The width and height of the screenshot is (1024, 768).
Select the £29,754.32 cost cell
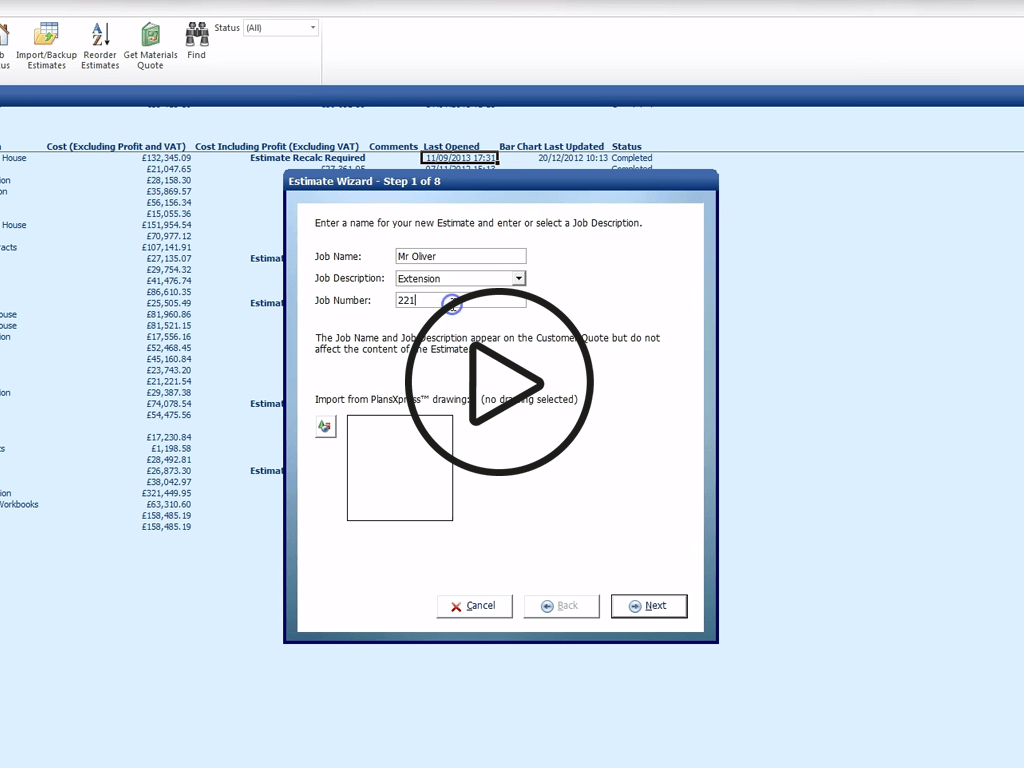[168, 270]
